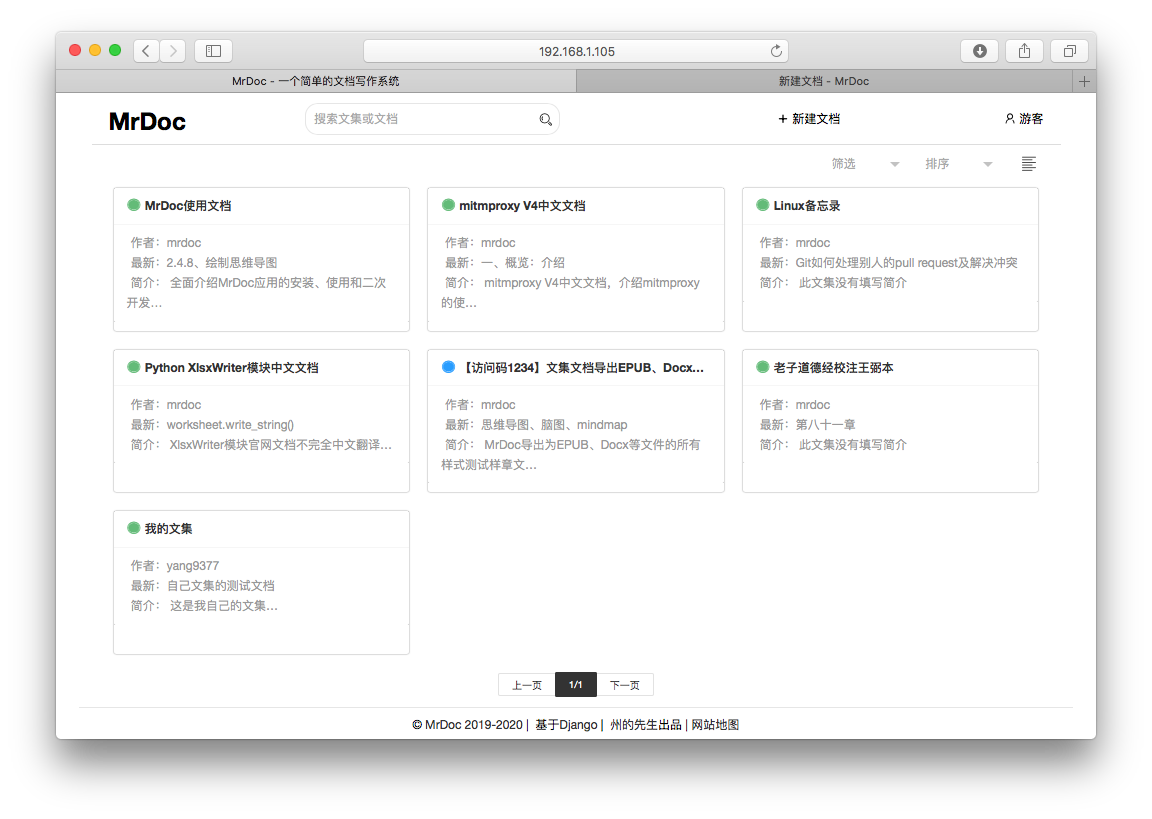
Task: Open the 基于Django footer link
Action: point(566,725)
